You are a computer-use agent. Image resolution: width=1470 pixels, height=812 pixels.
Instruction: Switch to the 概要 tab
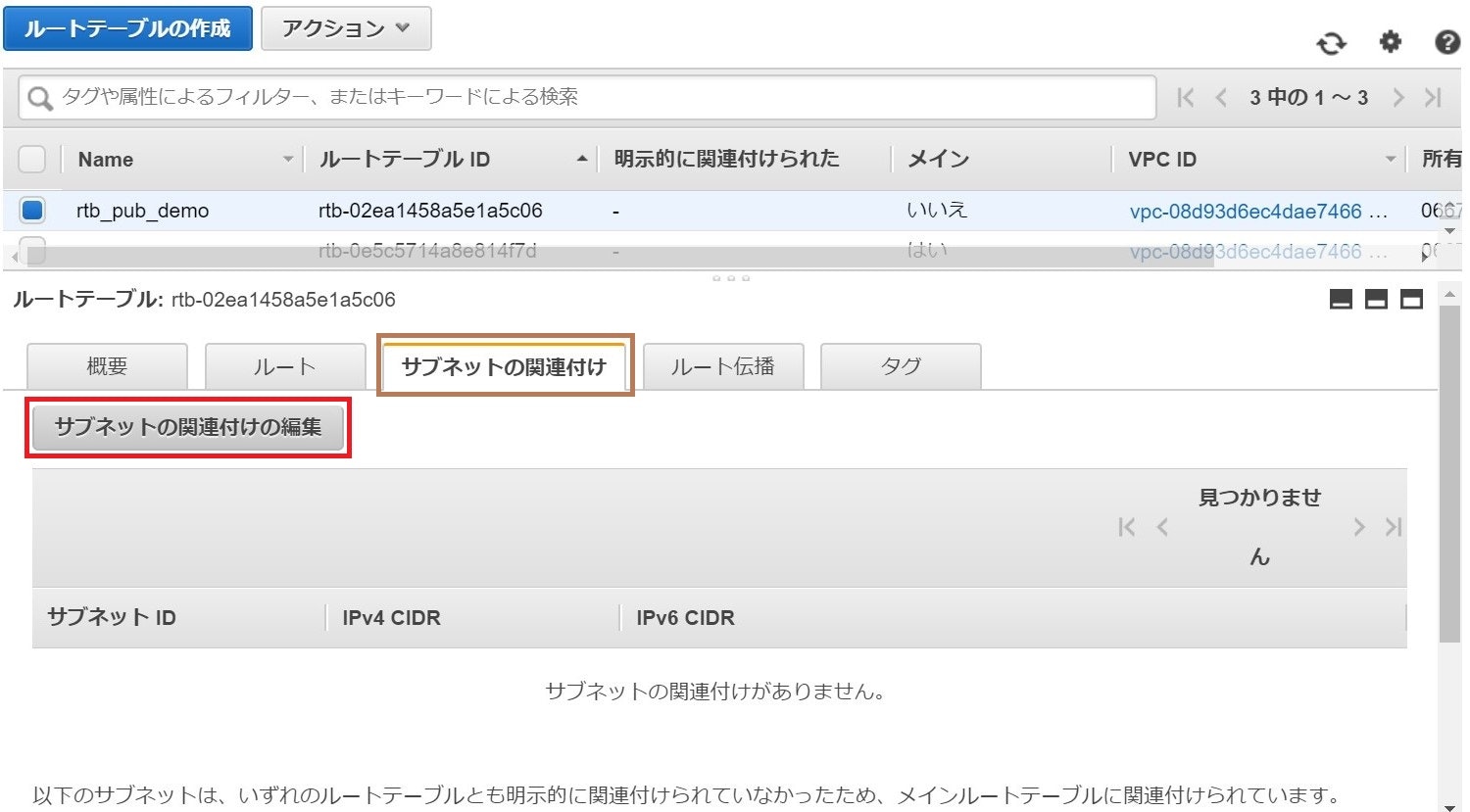pyautogui.click(x=107, y=366)
